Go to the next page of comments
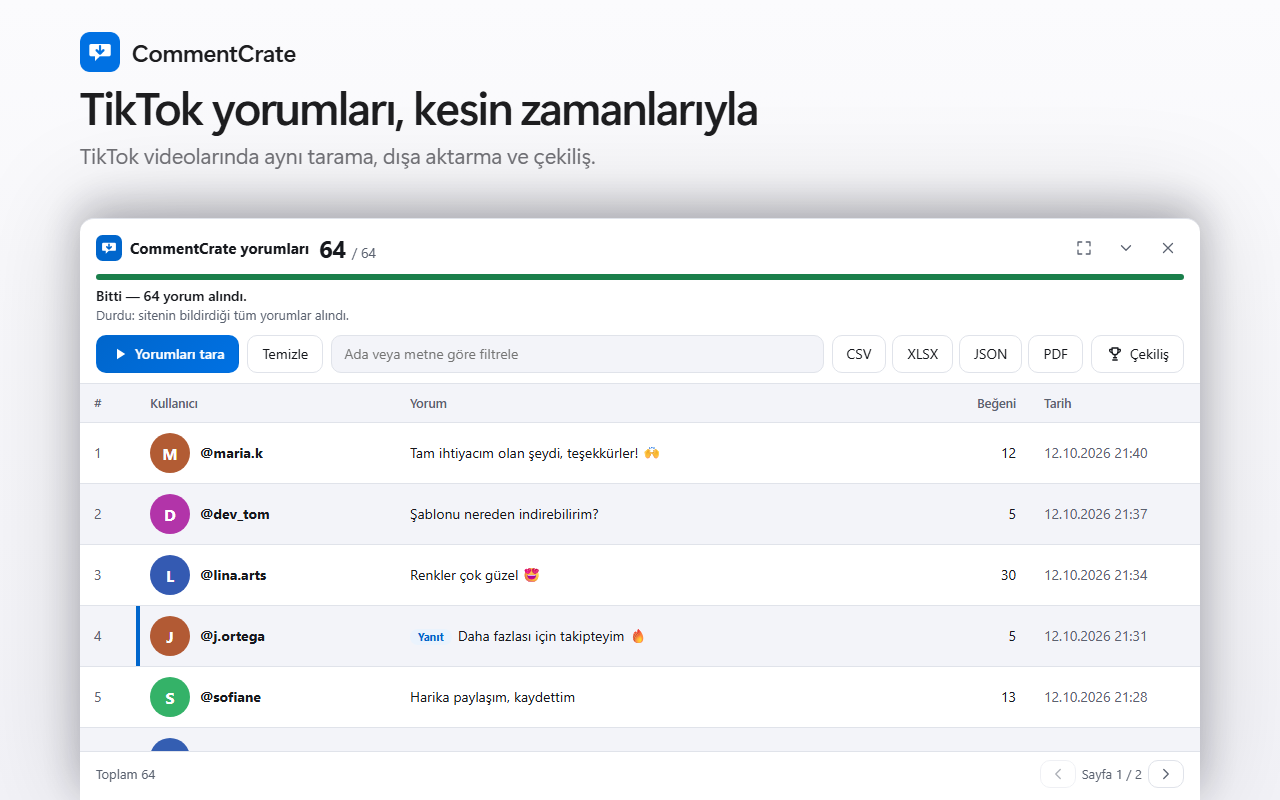 coord(1166,774)
